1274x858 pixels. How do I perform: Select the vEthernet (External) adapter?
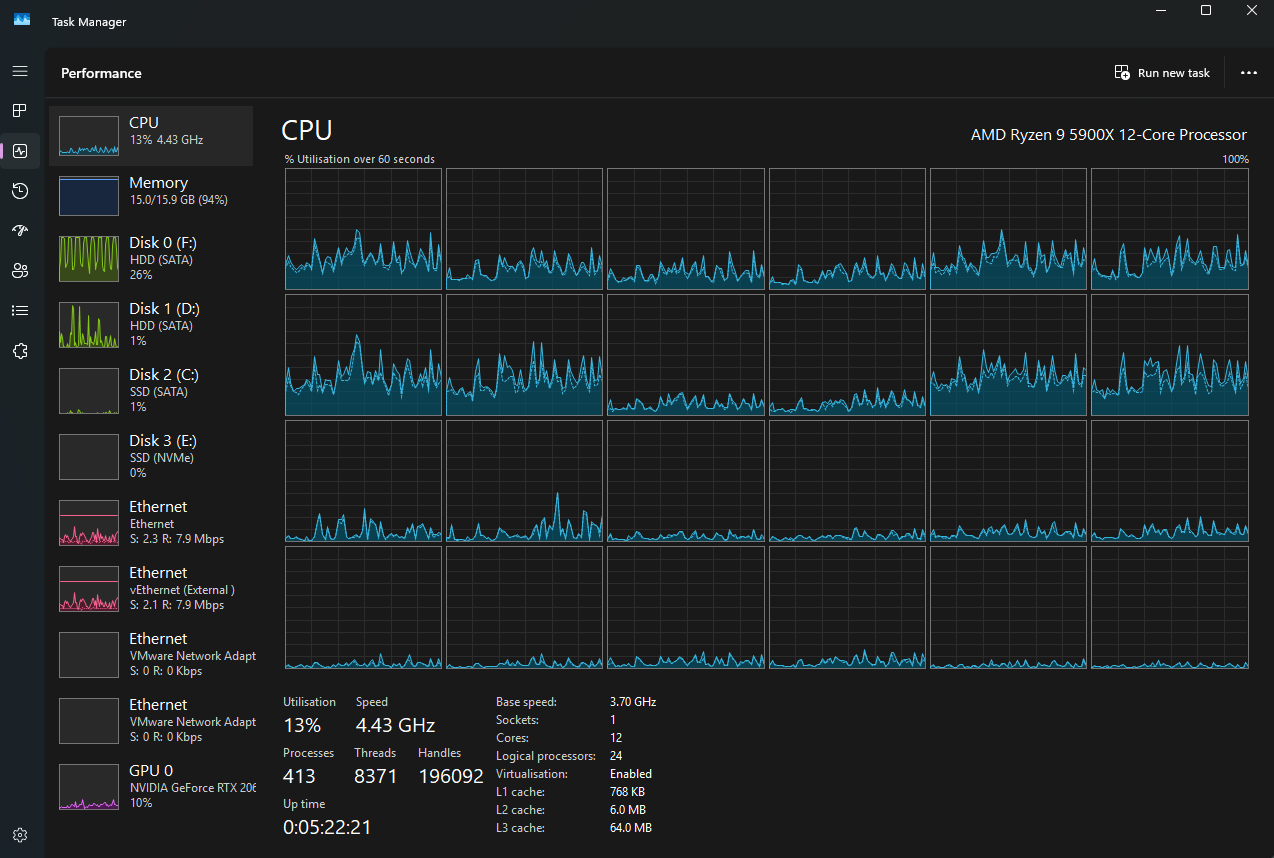(x=151, y=588)
